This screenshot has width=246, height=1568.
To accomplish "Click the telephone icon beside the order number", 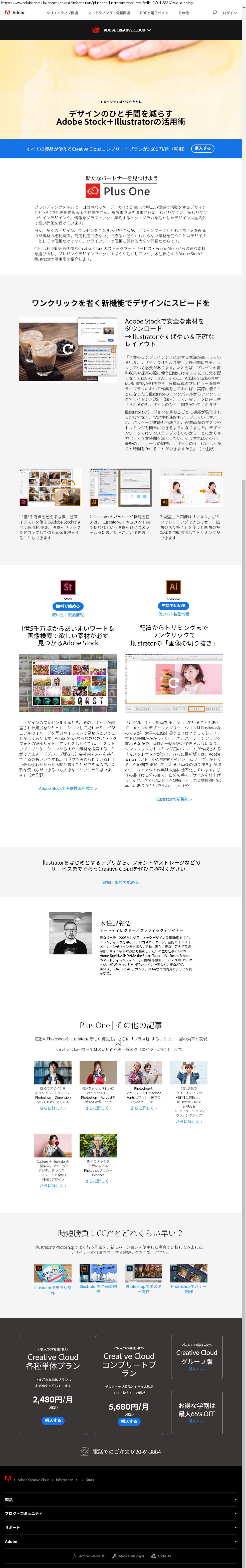I will click(85, 1451).
